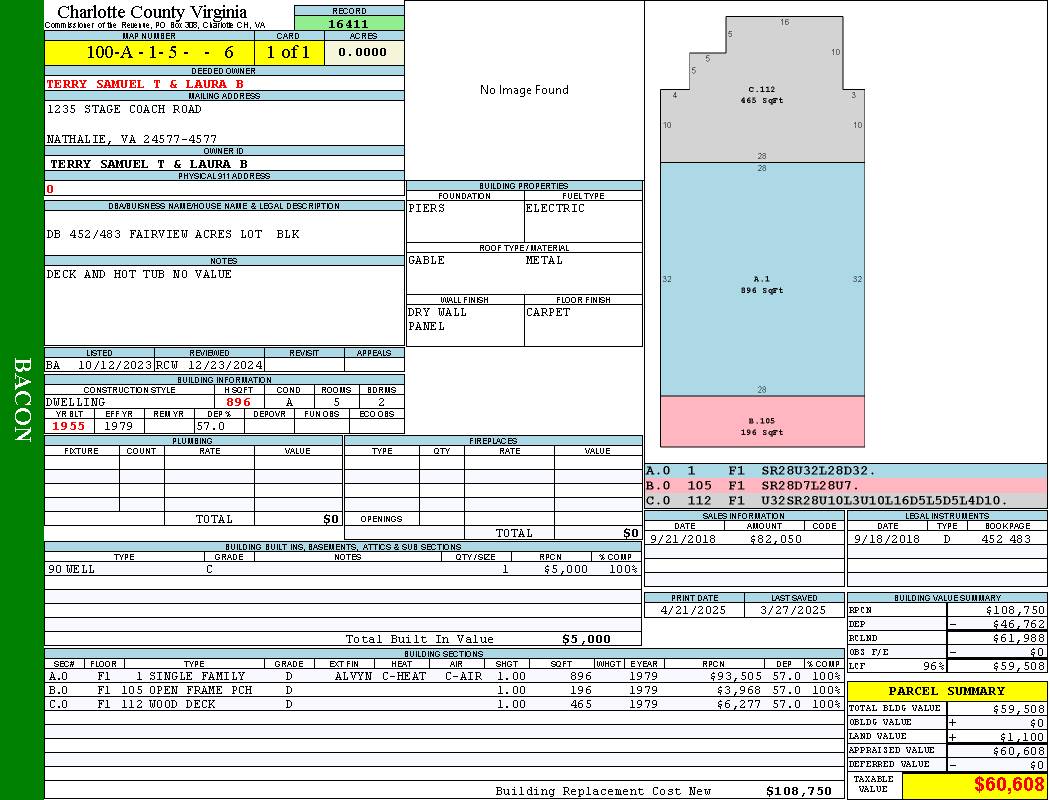Select deeded owner TERRY SAMUEL T & LAURA B in red
Screen dimensions: 1050x800
[145, 84]
